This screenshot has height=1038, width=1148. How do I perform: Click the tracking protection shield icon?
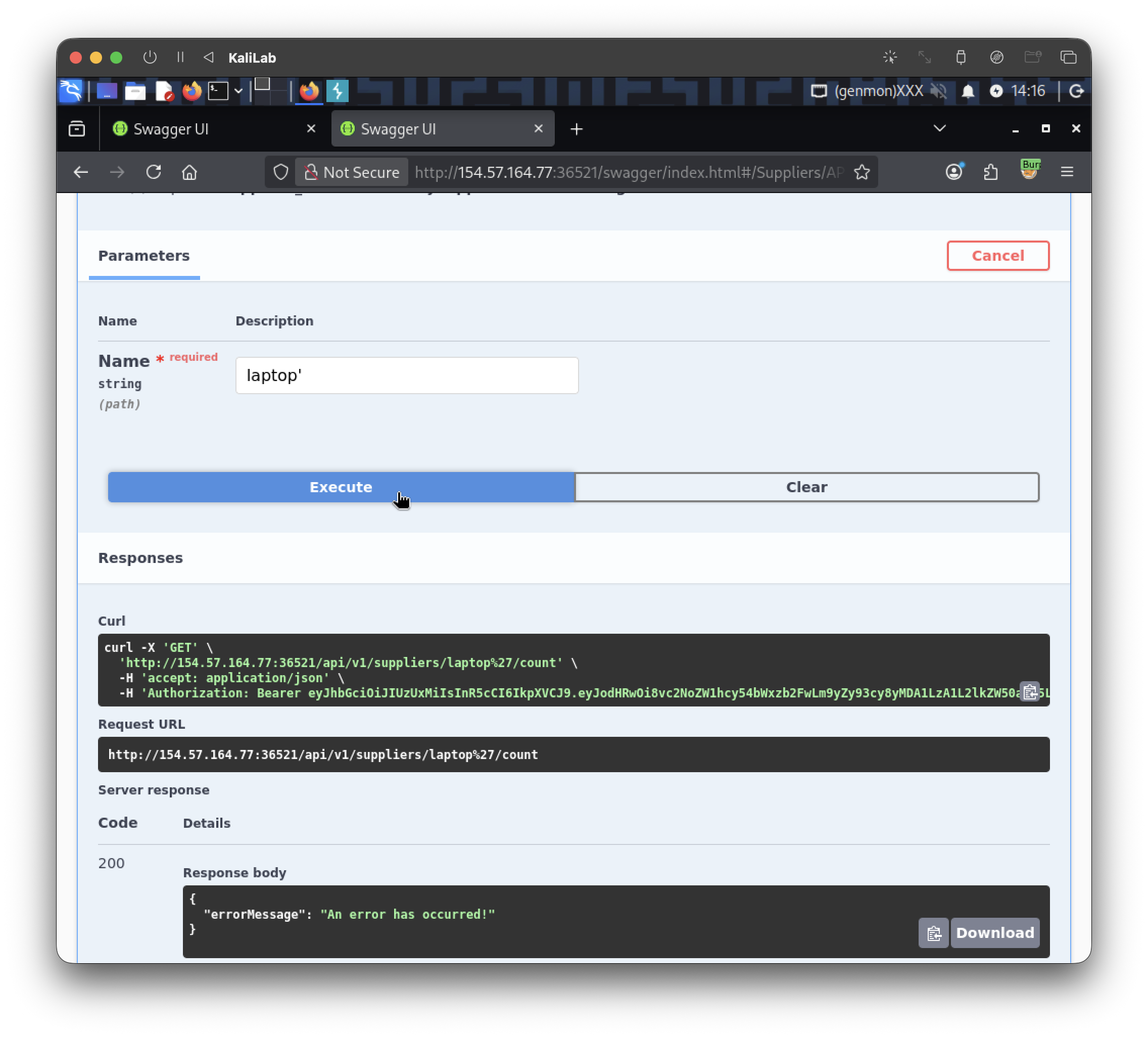(x=281, y=172)
